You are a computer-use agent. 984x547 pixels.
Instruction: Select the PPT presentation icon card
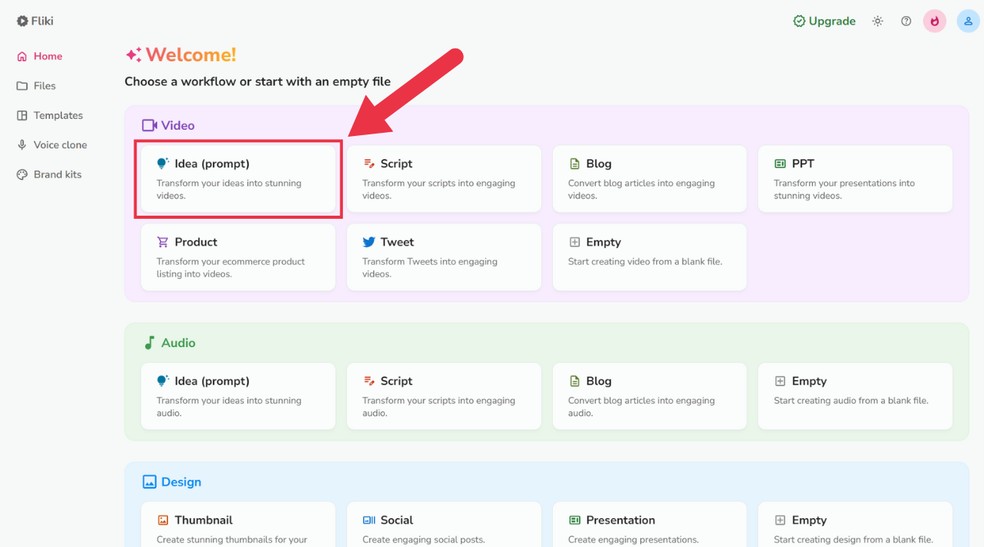[780, 164]
